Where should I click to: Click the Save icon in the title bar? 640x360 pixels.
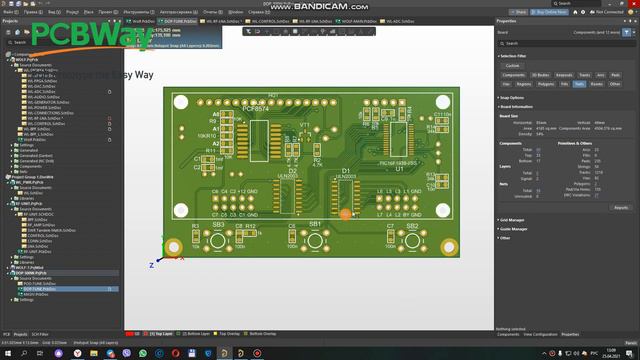click(11, 4)
